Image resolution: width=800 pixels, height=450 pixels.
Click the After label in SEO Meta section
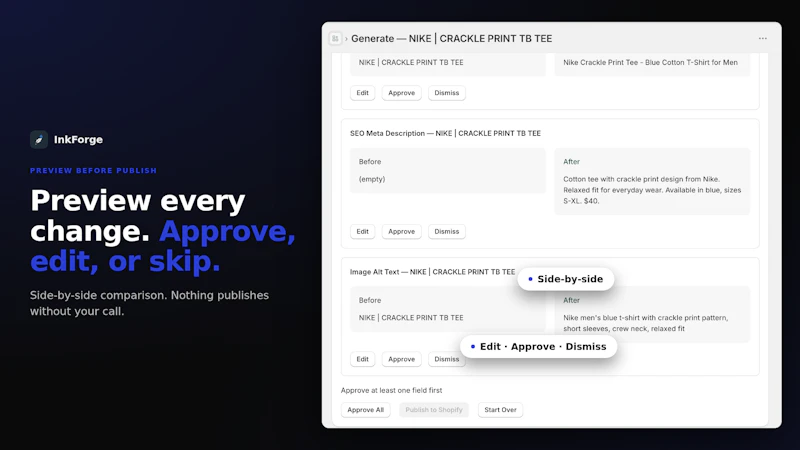(571, 162)
